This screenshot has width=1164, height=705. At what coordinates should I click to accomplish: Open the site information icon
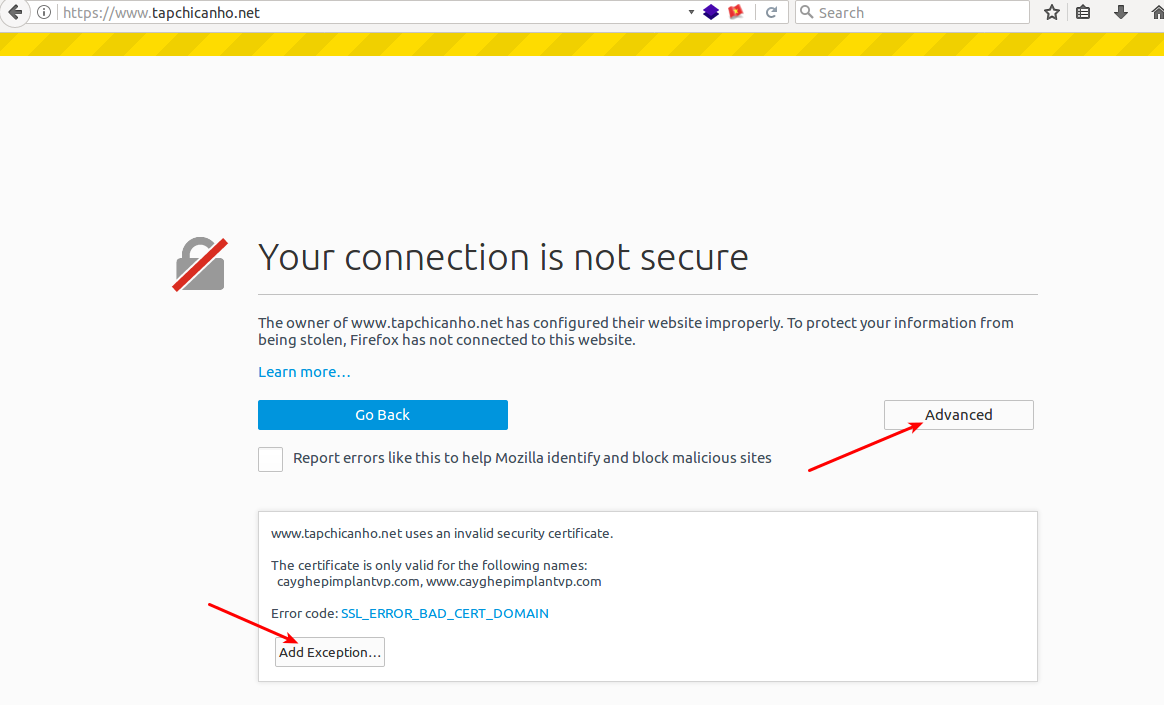44,13
